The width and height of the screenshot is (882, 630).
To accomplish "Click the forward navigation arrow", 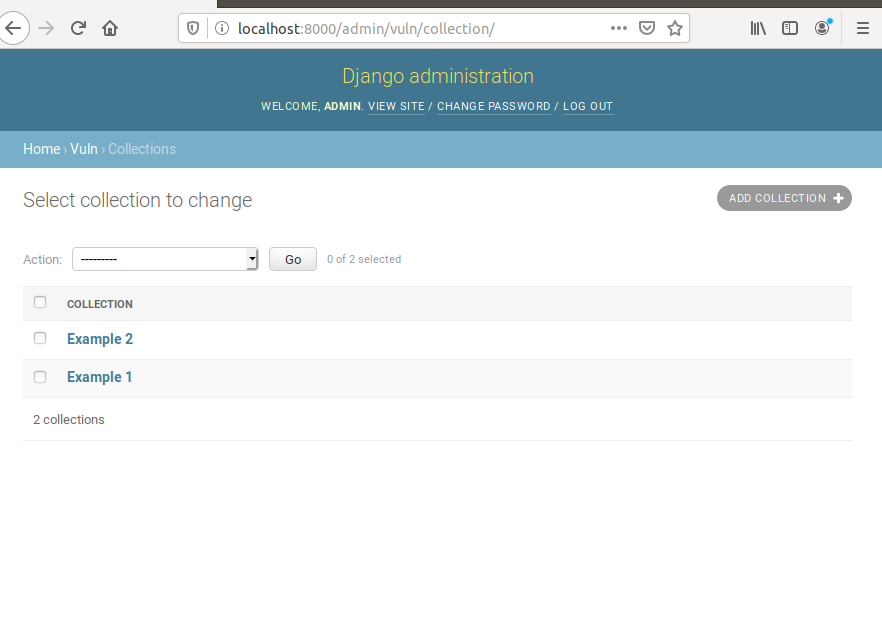I will [x=46, y=28].
